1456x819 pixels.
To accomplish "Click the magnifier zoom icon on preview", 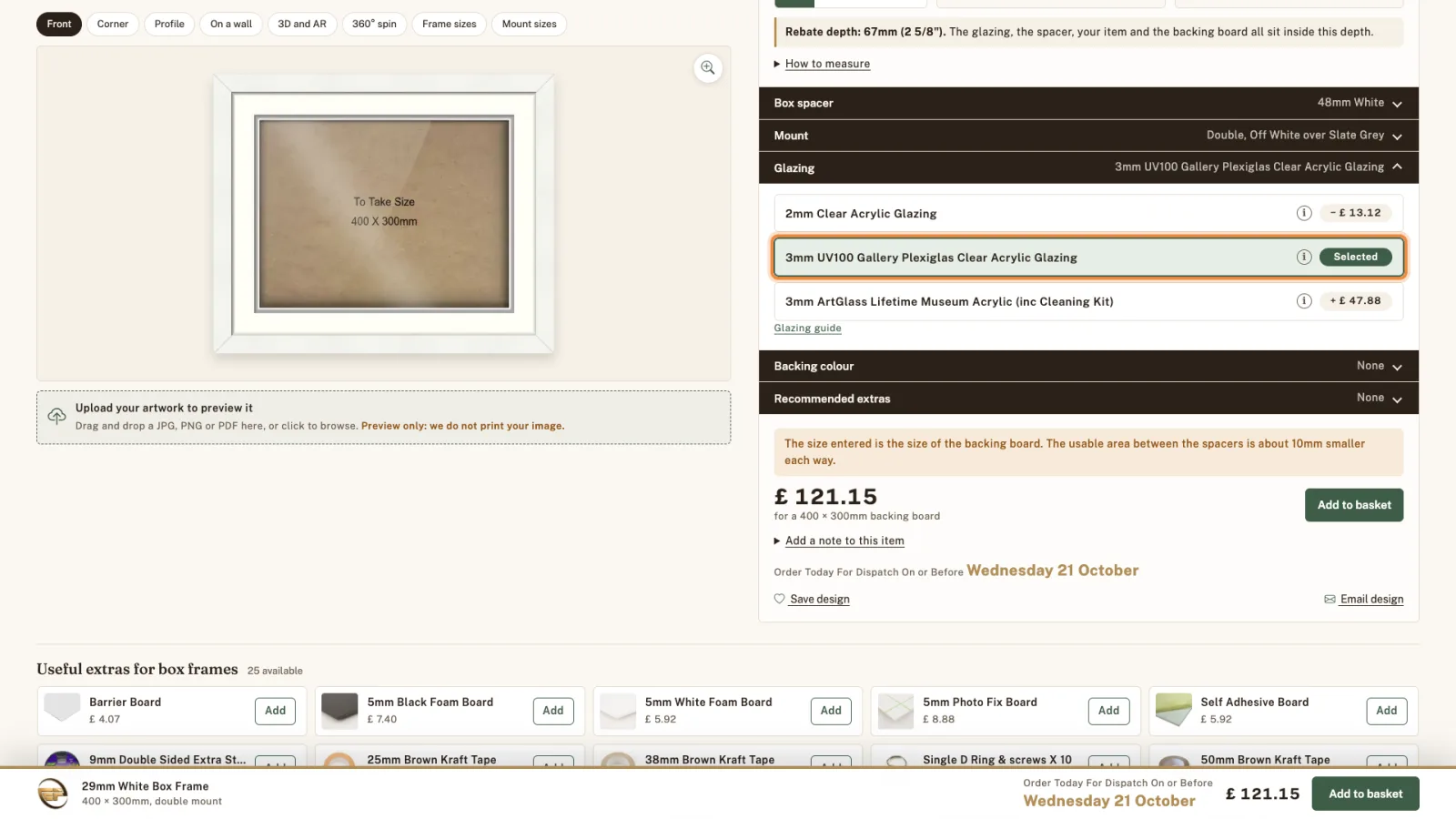I will (x=708, y=68).
